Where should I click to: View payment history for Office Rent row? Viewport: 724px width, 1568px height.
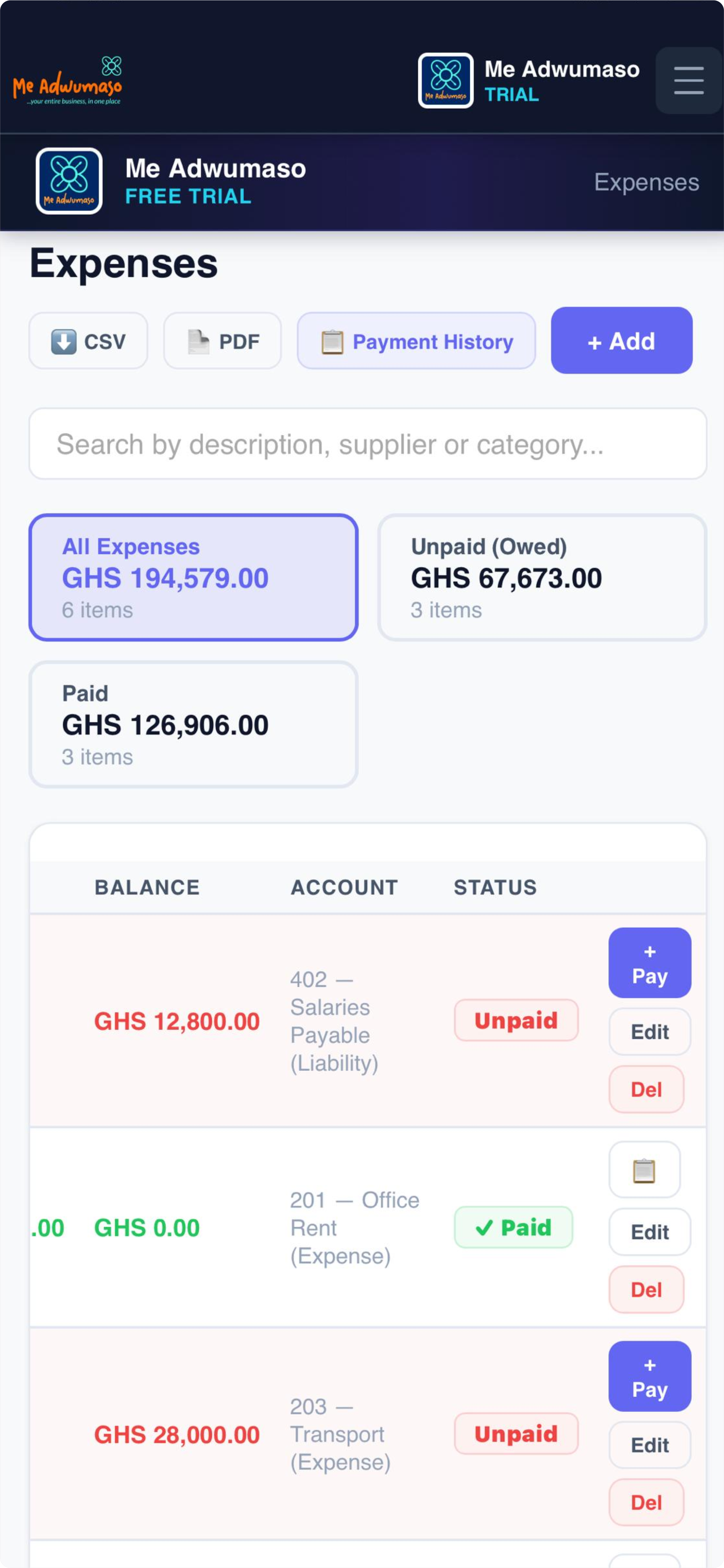644,1170
